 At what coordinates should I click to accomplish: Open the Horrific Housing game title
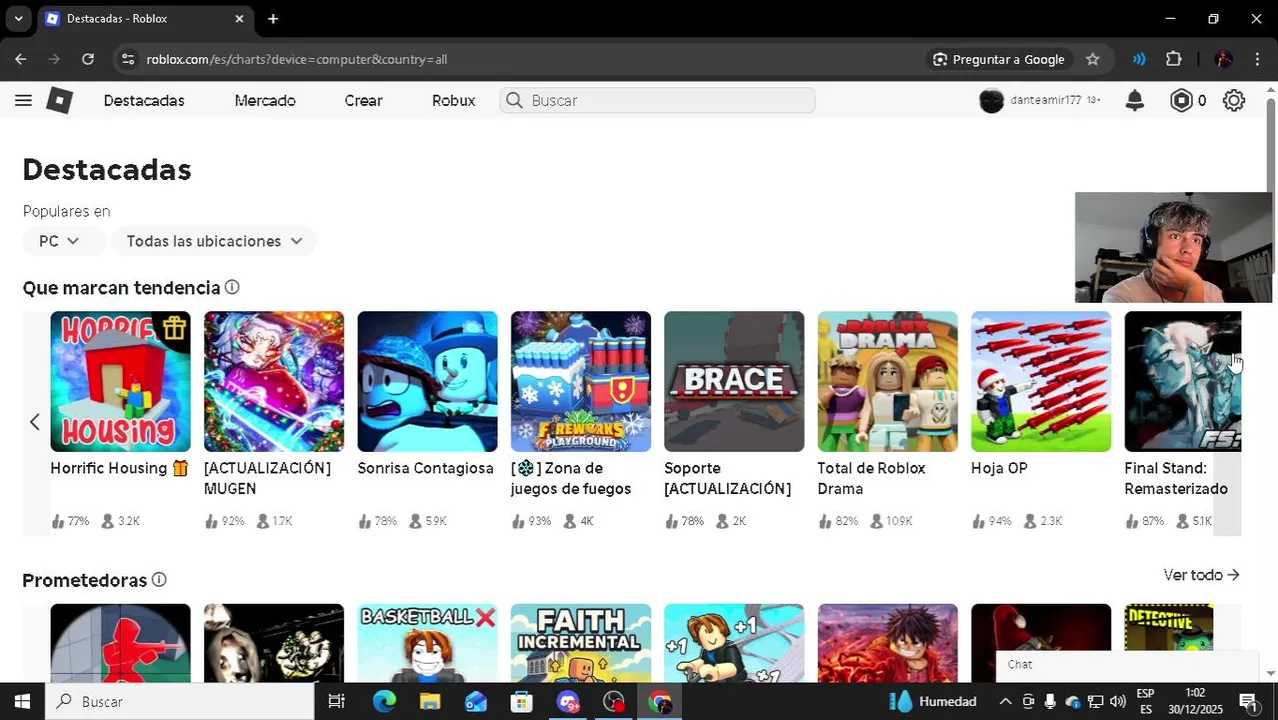click(x=119, y=468)
